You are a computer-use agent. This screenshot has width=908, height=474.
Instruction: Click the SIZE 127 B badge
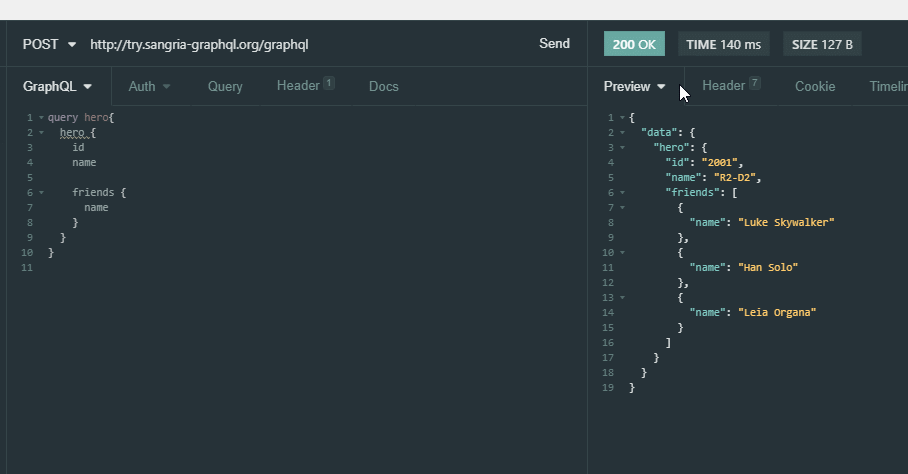[x=822, y=44]
